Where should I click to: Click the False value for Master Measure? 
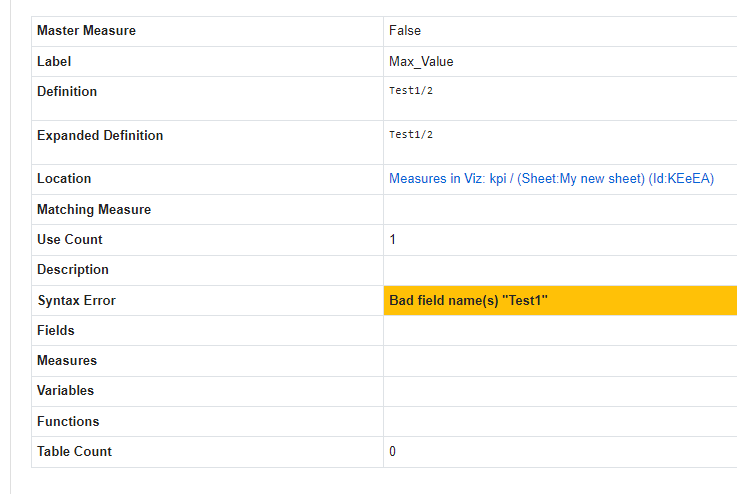coord(405,31)
